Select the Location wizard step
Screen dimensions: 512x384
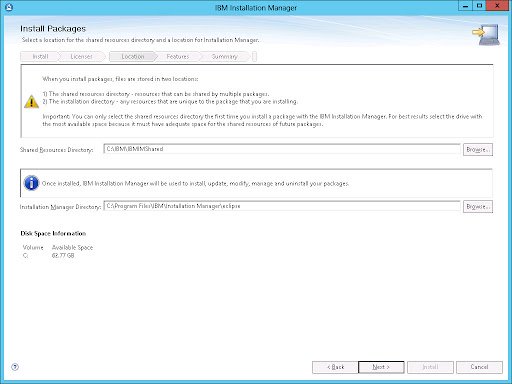(x=133, y=57)
